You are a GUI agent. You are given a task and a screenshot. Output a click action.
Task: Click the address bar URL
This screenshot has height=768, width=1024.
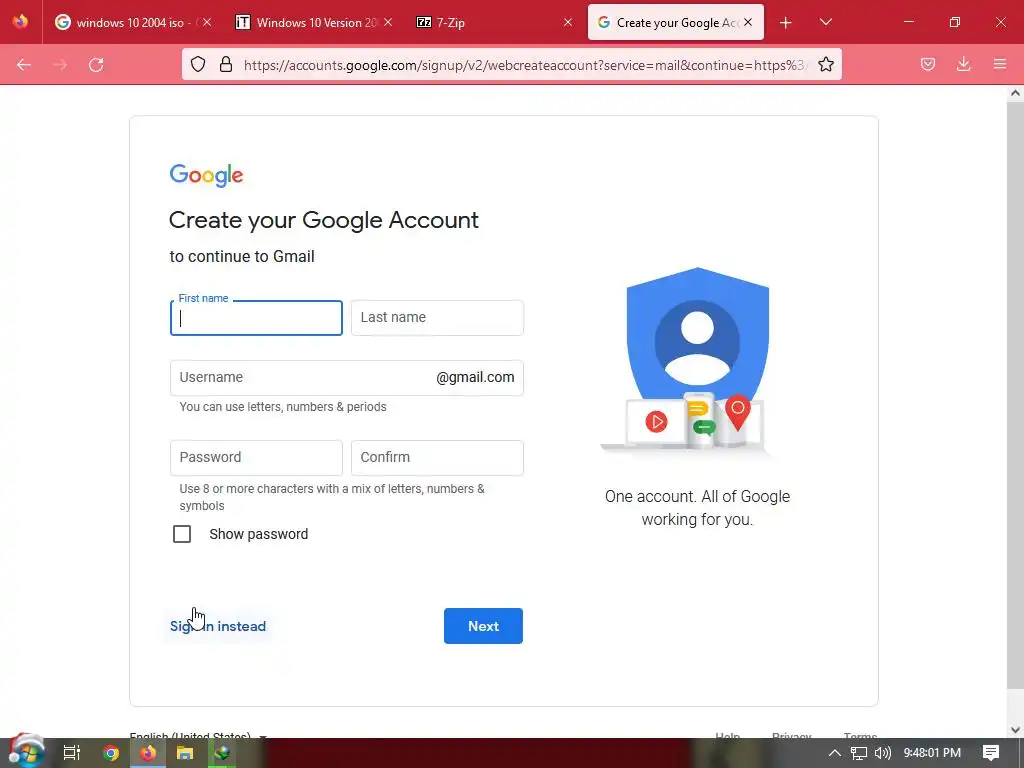click(525, 65)
